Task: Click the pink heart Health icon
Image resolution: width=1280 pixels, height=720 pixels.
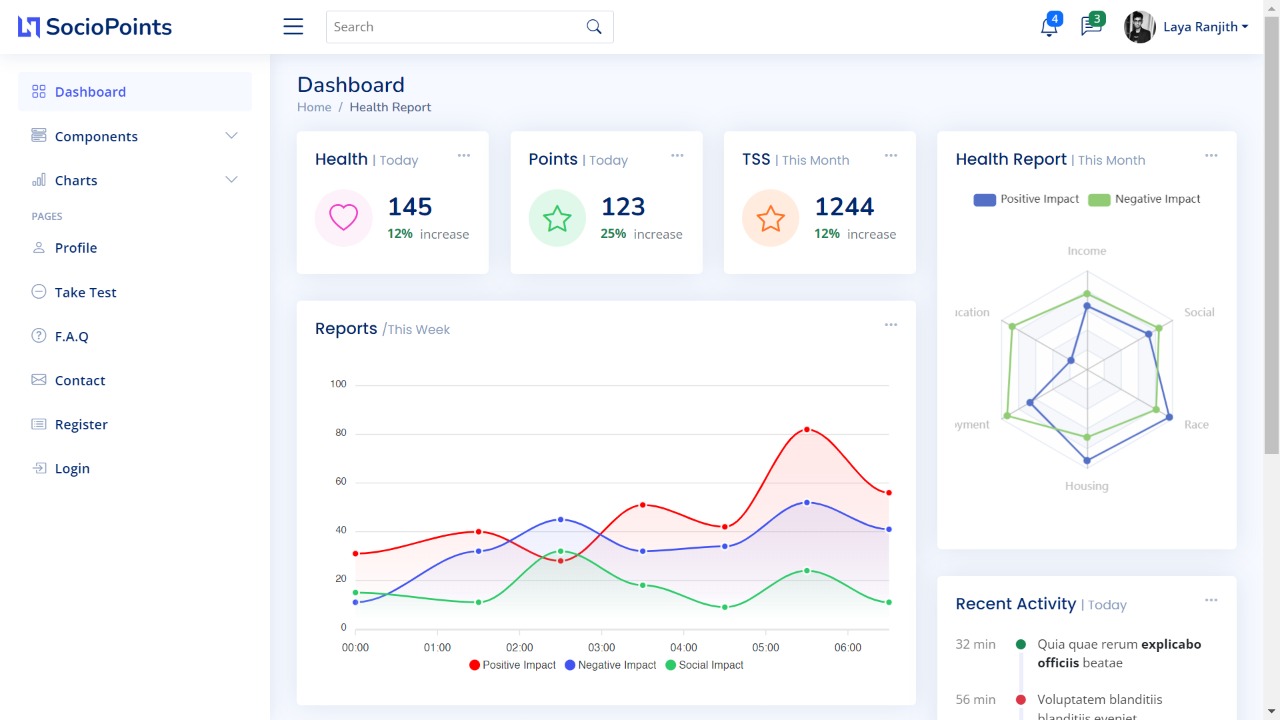Action: [343, 218]
